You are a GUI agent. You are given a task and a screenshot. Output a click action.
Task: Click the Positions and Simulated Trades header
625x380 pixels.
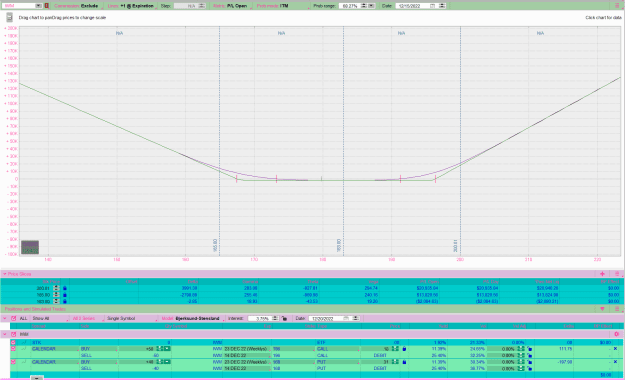pos(35,309)
